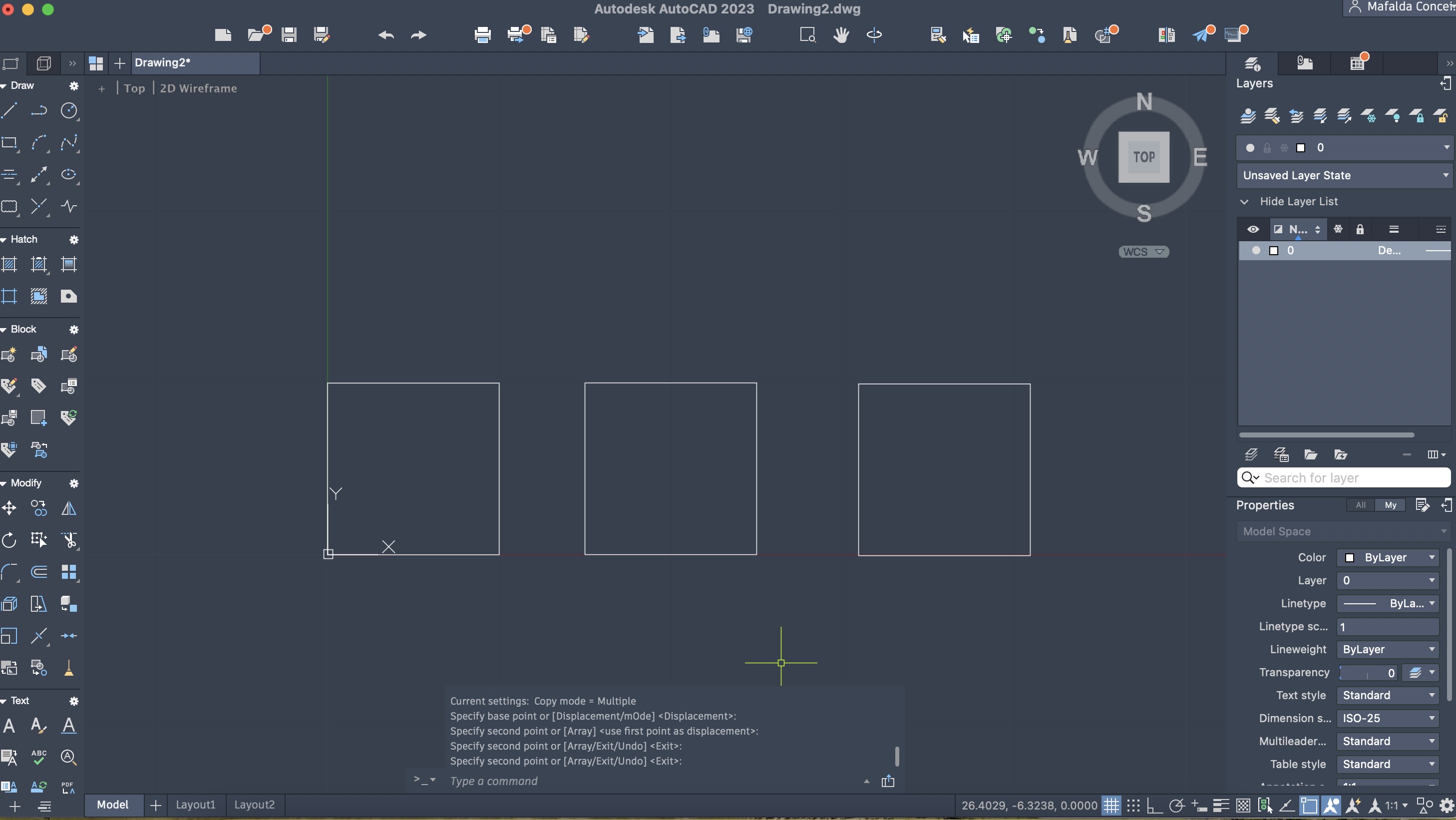This screenshot has width=1456, height=820.
Task: Select the Rotate tool in Modify panel
Action: (9, 540)
